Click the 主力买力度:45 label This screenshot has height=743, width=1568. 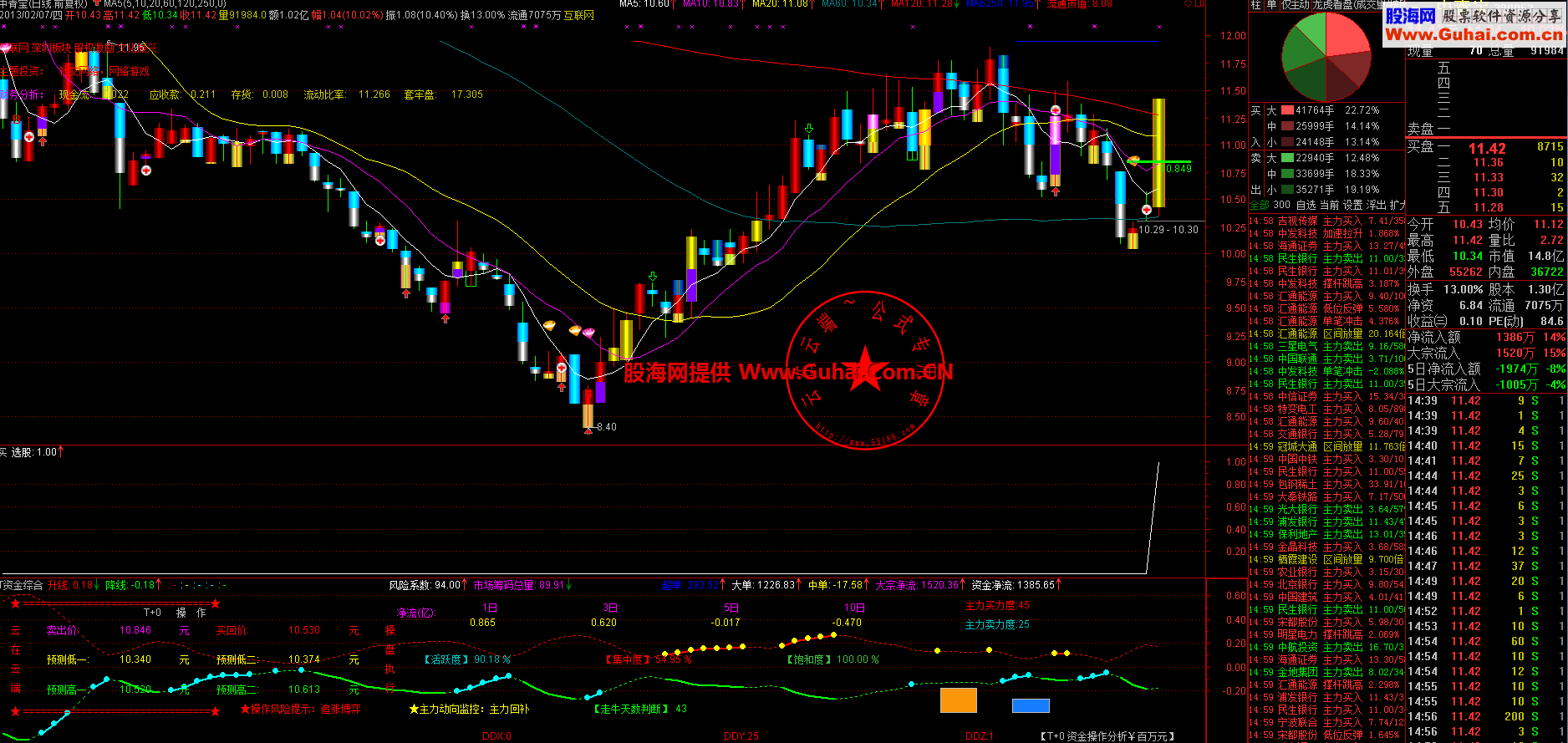tap(997, 605)
